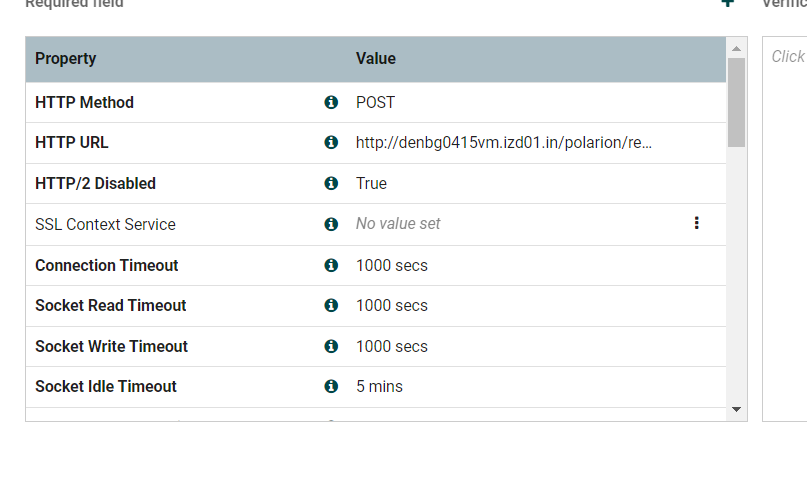Click the Value column header
807x500 pixels.
[376, 59]
